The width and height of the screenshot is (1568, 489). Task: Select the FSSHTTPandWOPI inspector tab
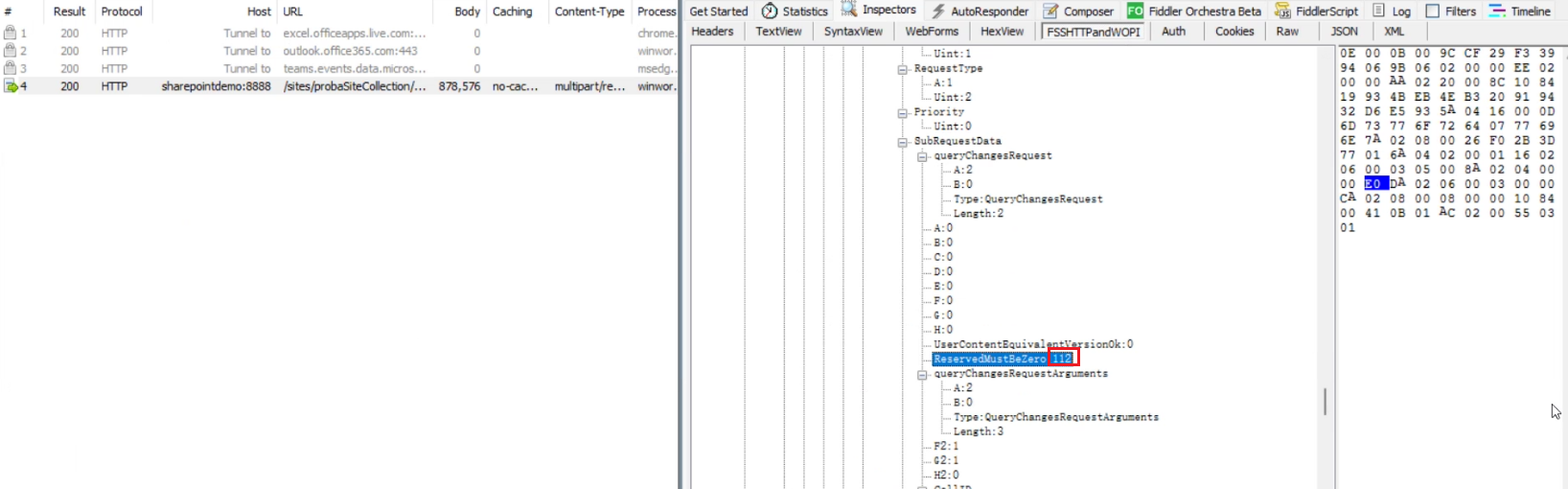point(1094,32)
